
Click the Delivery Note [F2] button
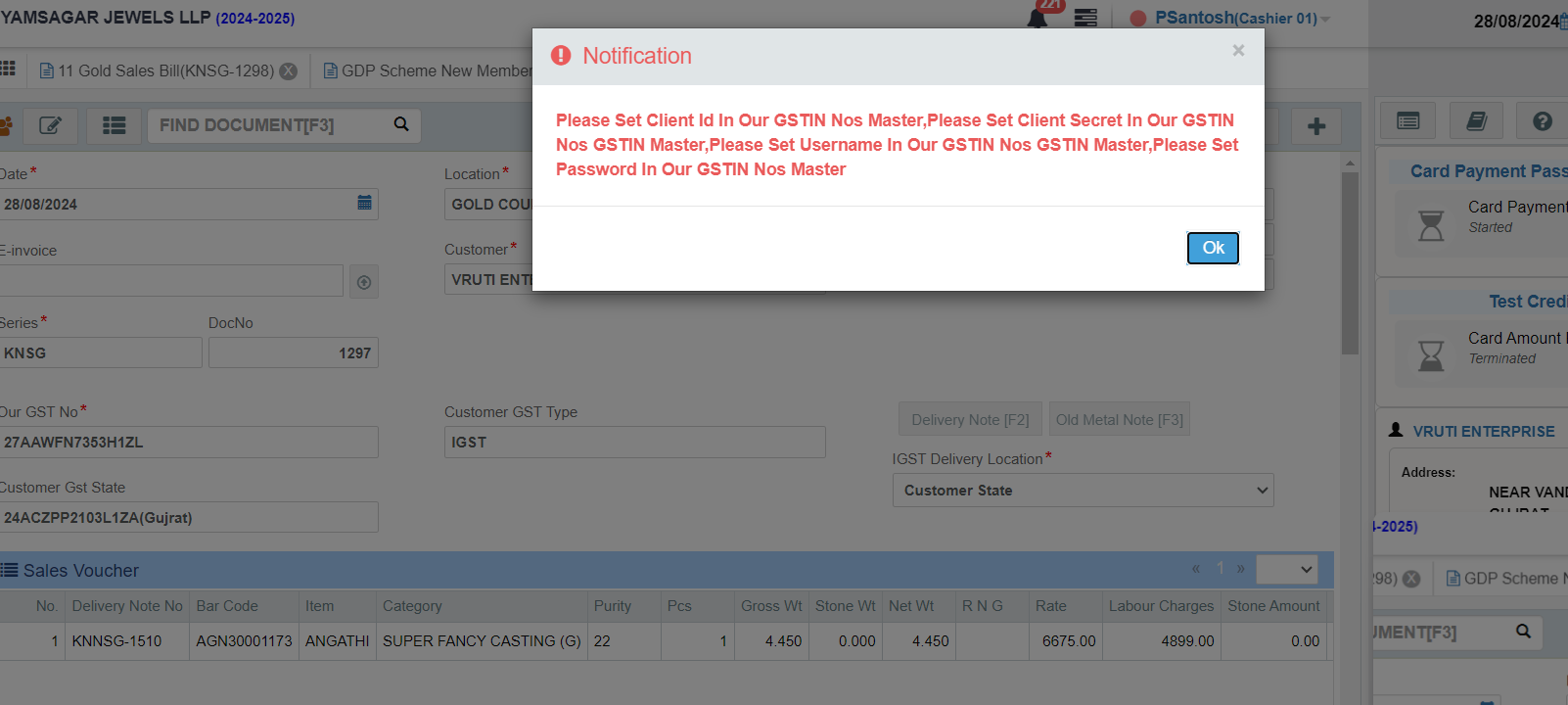click(x=971, y=419)
